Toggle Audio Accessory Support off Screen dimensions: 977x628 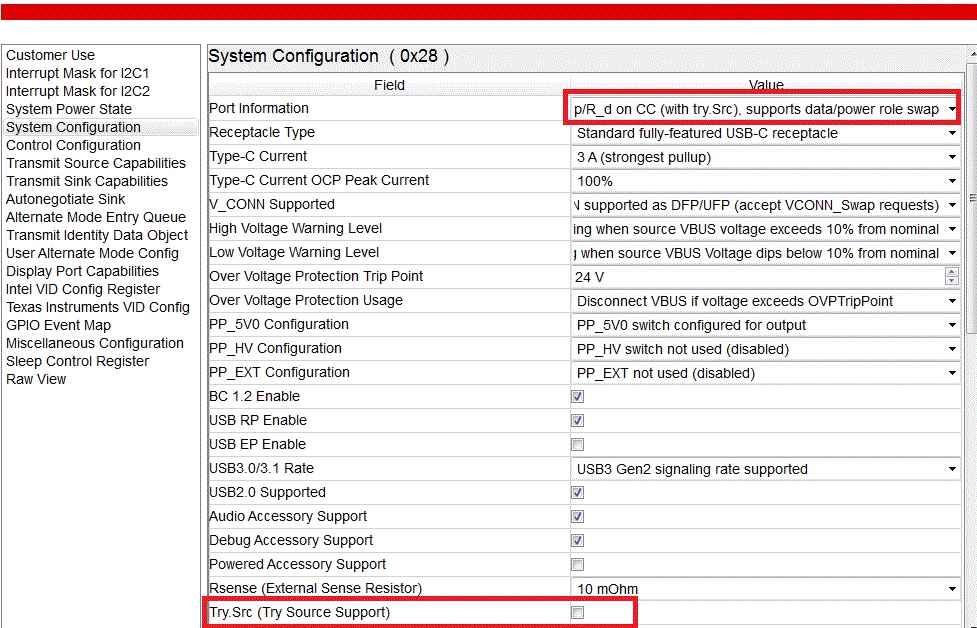(x=577, y=516)
